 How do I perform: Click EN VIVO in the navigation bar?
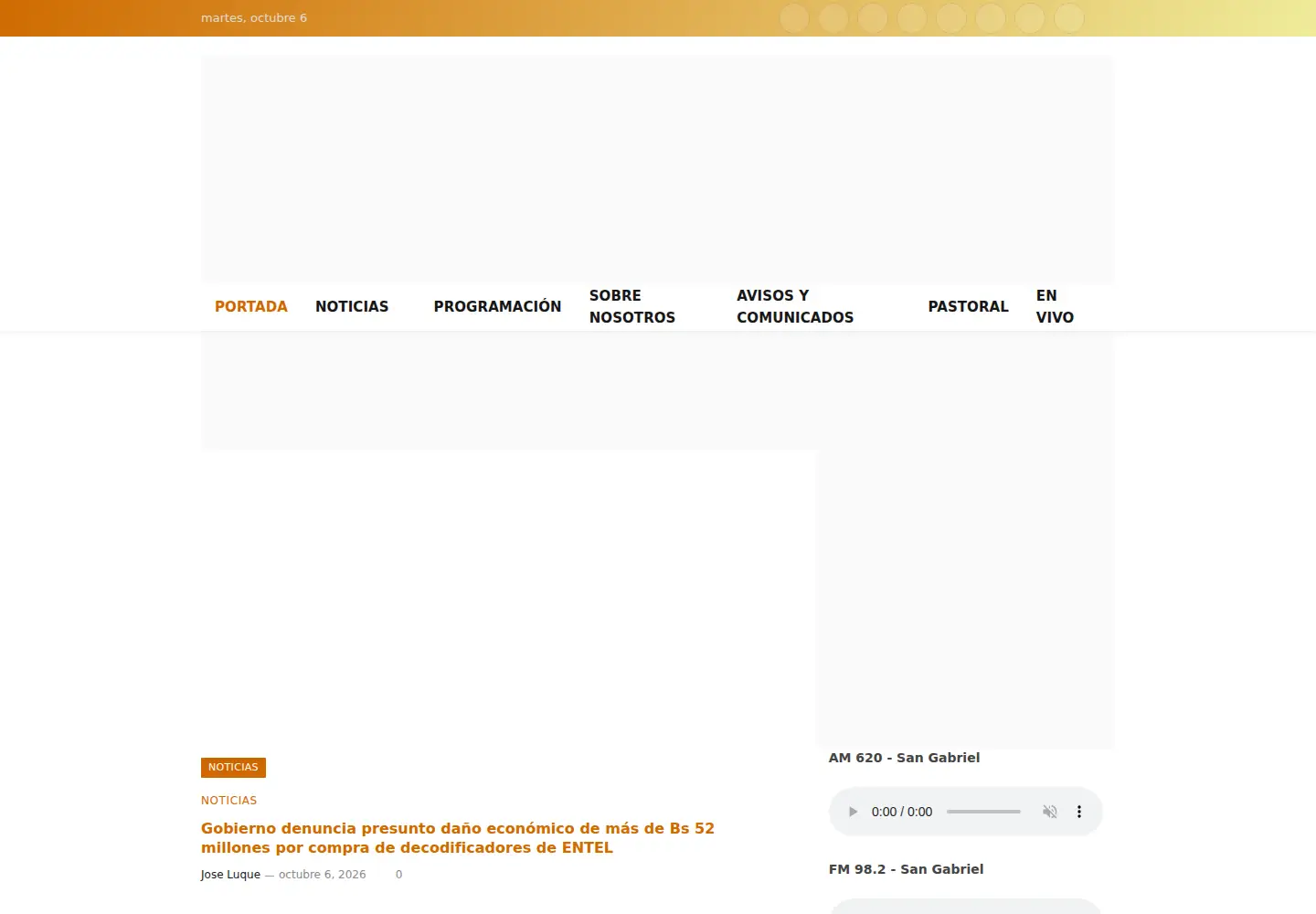(x=1055, y=307)
